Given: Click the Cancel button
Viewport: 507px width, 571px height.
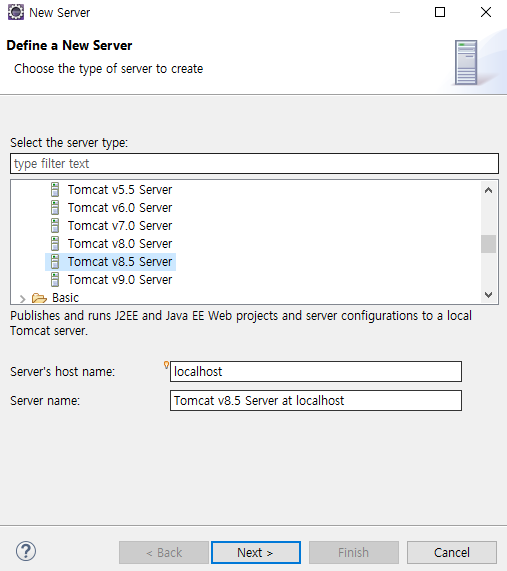Looking at the screenshot, I should 452,552.
